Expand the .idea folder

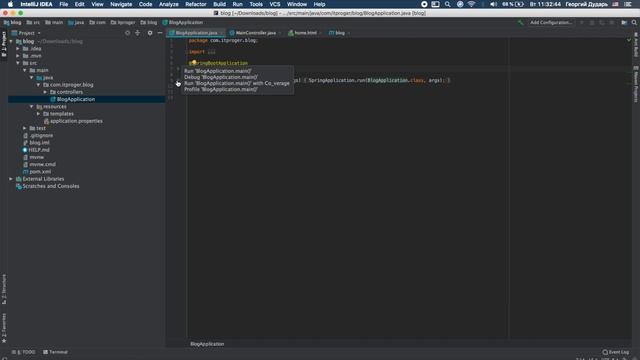(x=18, y=49)
